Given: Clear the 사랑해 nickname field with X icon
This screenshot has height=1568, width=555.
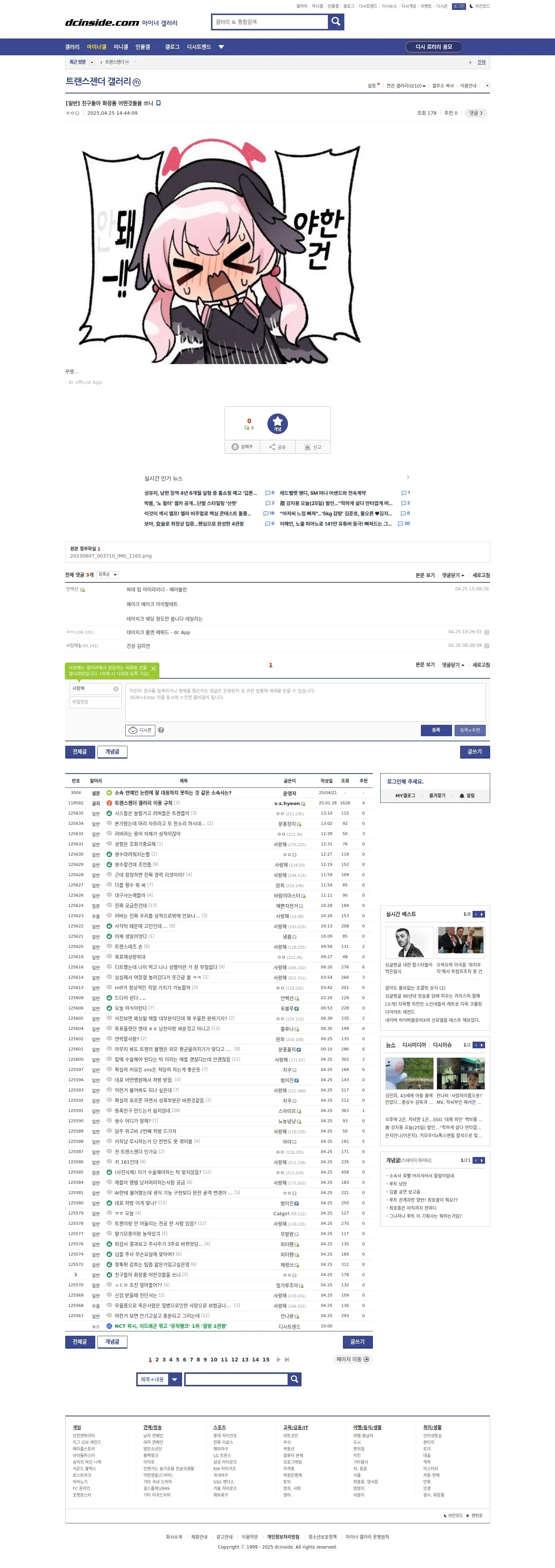Looking at the screenshot, I should coord(116,689).
